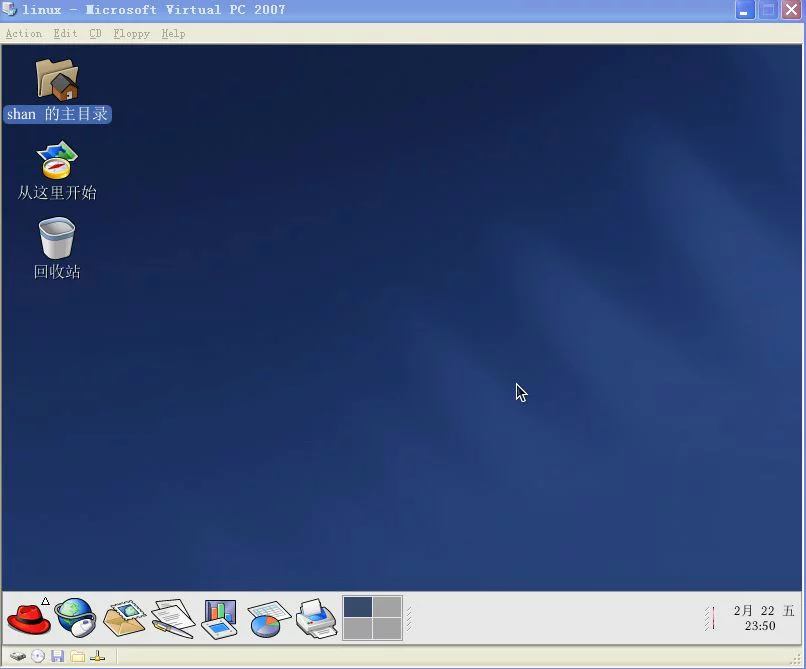Open the Action menu
Screen dimensions: 806x669
tap(24, 33)
